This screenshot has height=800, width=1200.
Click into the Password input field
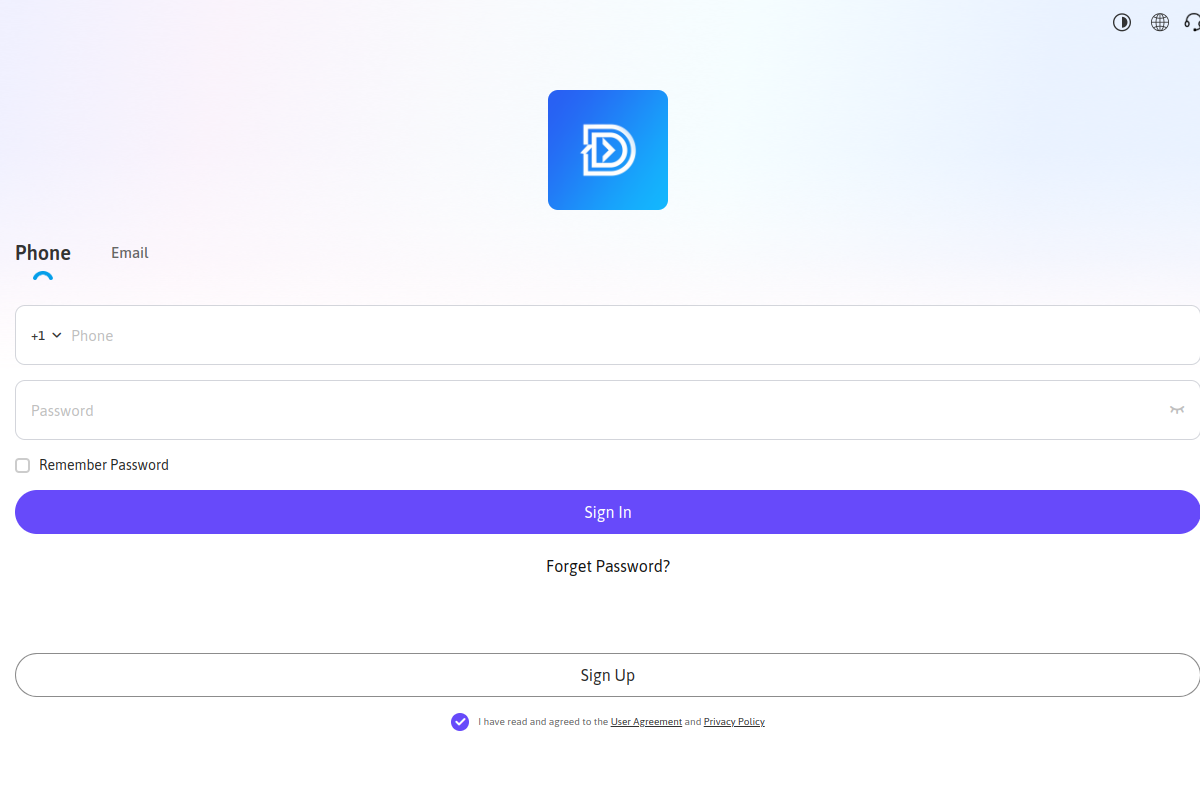pos(590,410)
